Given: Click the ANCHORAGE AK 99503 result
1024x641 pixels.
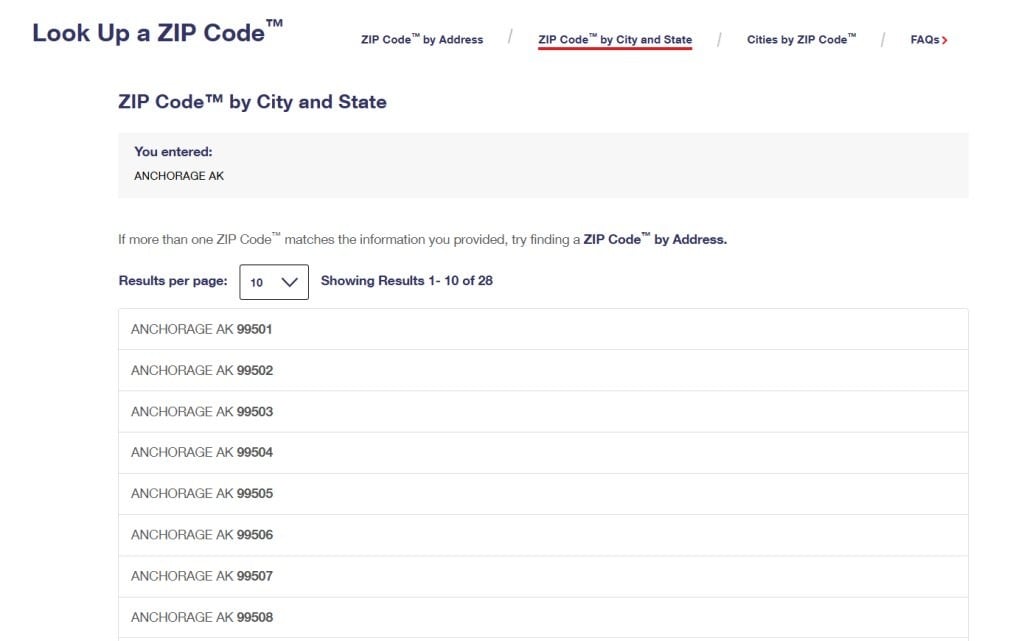Looking at the screenshot, I should pos(542,411).
